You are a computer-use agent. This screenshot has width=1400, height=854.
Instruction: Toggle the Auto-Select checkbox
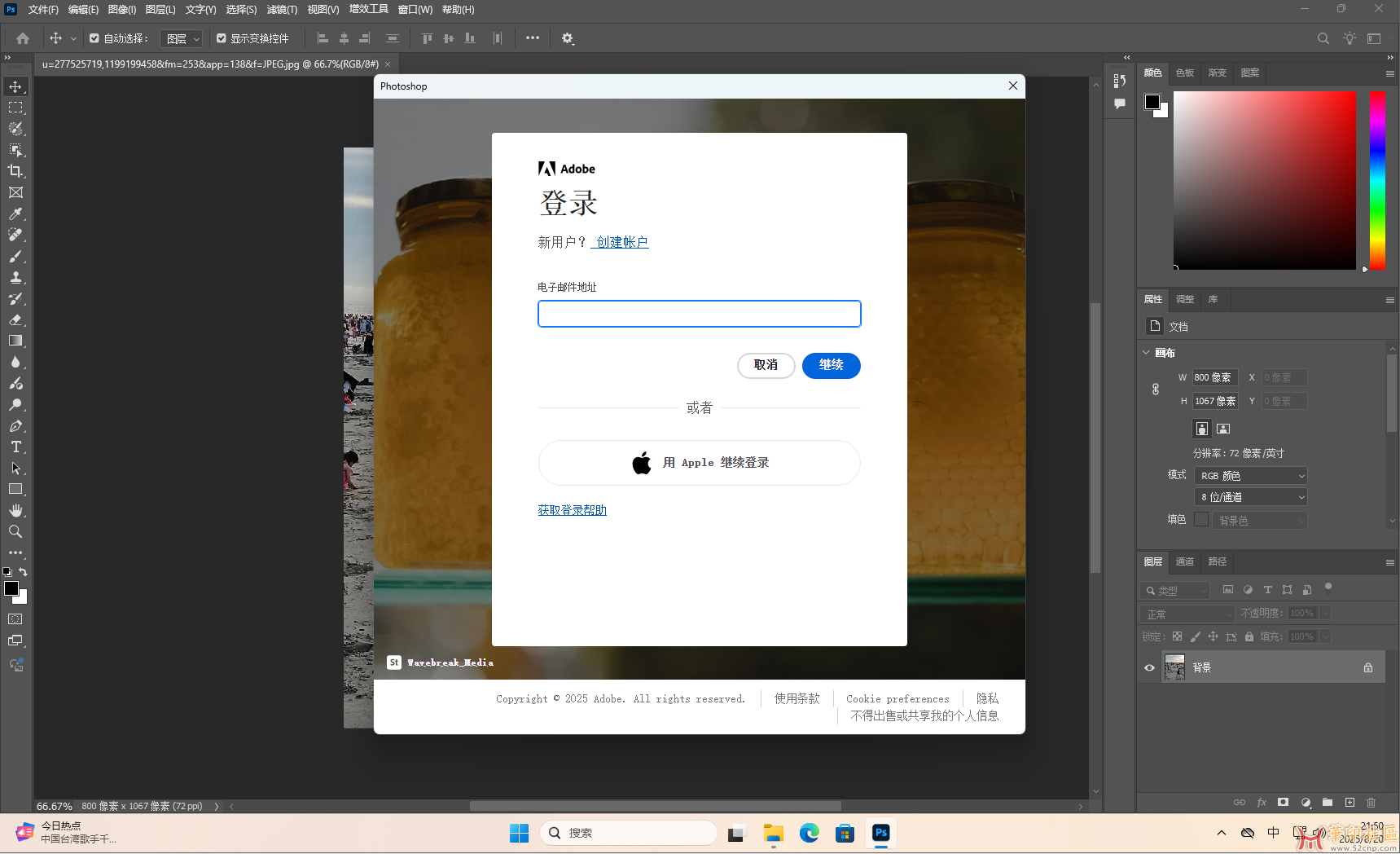[94, 38]
